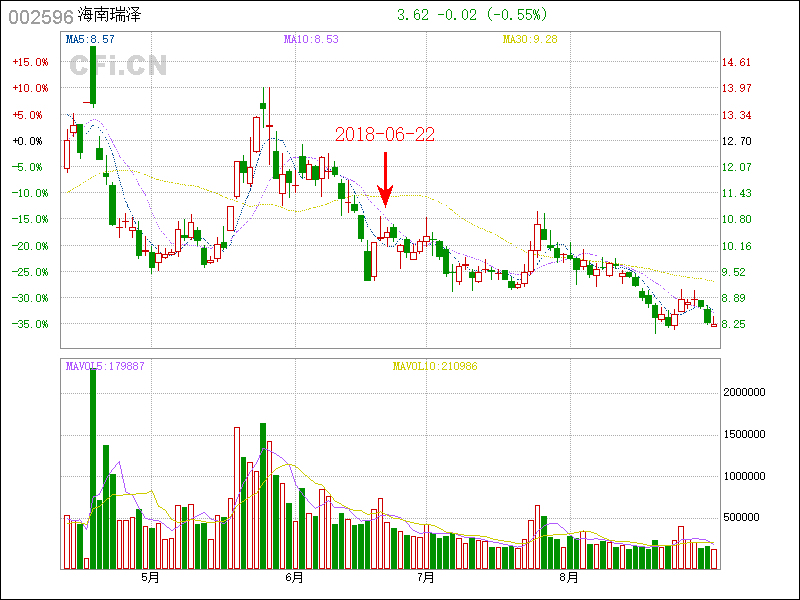Click the MAVOL10:210966 volume label
Viewport: 800px width, 600px height.
click(x=433, y=366)
